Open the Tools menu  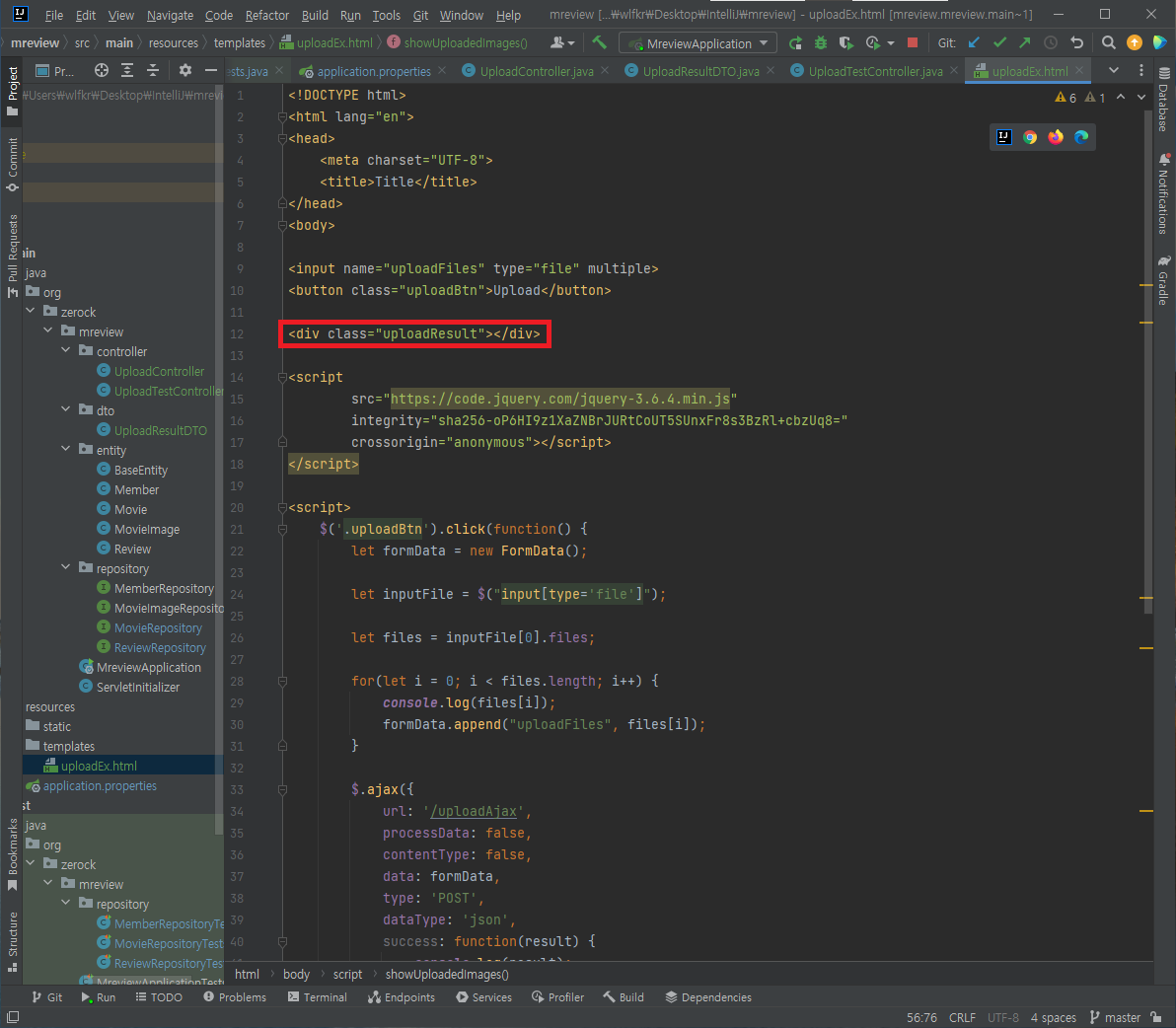pyautogui.click(x=387, y=15)
